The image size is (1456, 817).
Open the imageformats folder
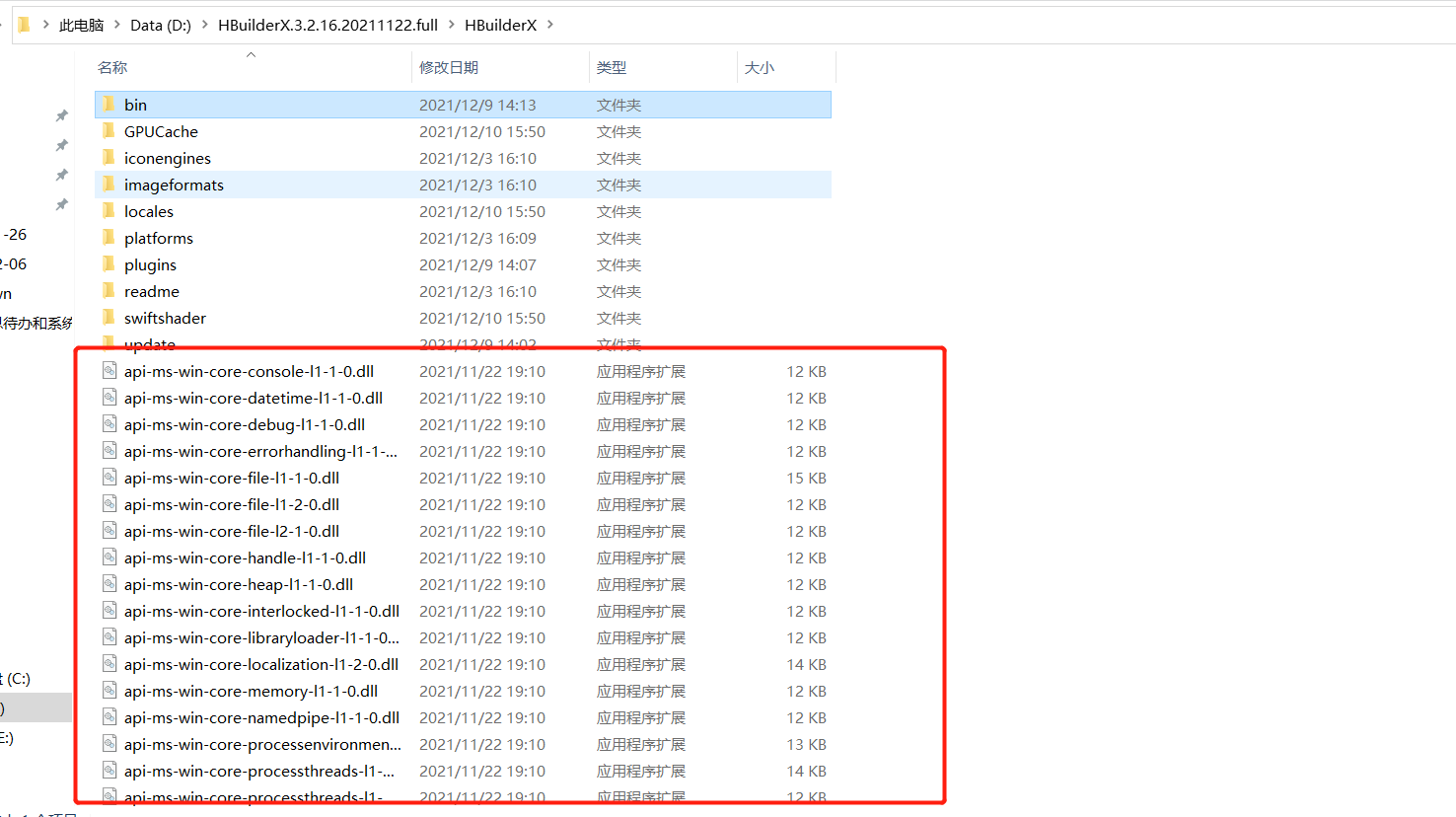click(x=174, y=184)
